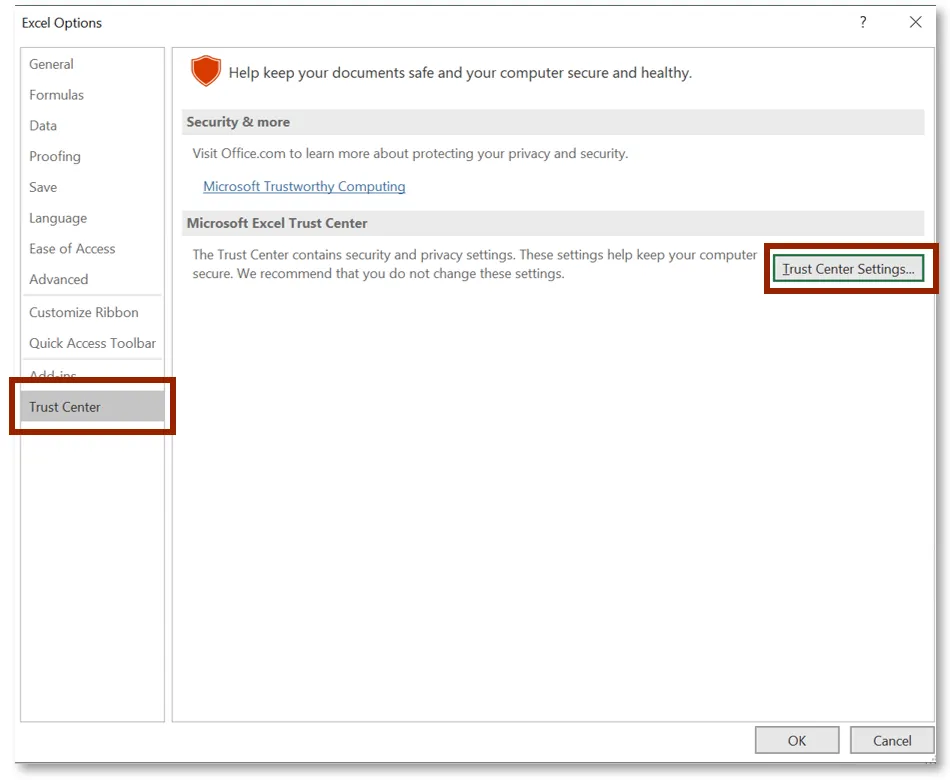
Task: Click the Excel Options title bar
Action: click(400, 22)
